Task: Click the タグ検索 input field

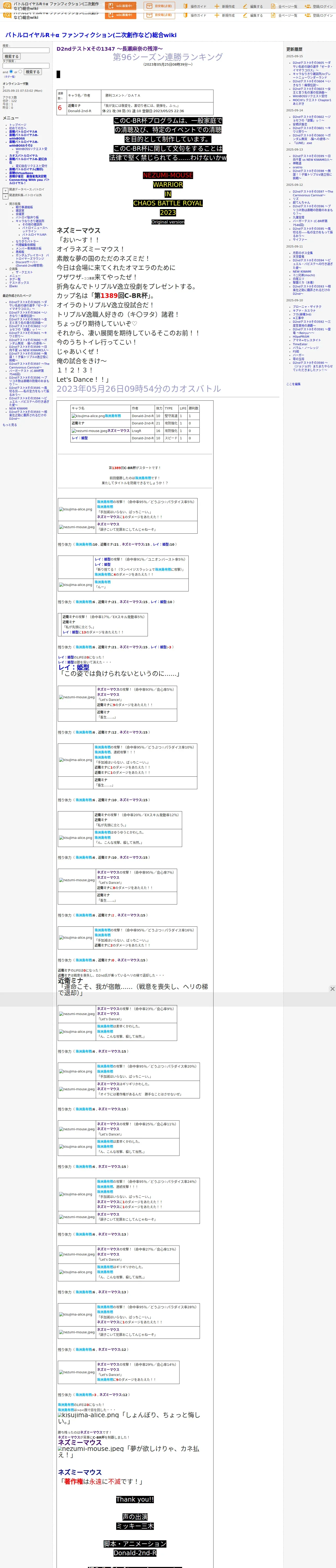Action: [26, 66]
